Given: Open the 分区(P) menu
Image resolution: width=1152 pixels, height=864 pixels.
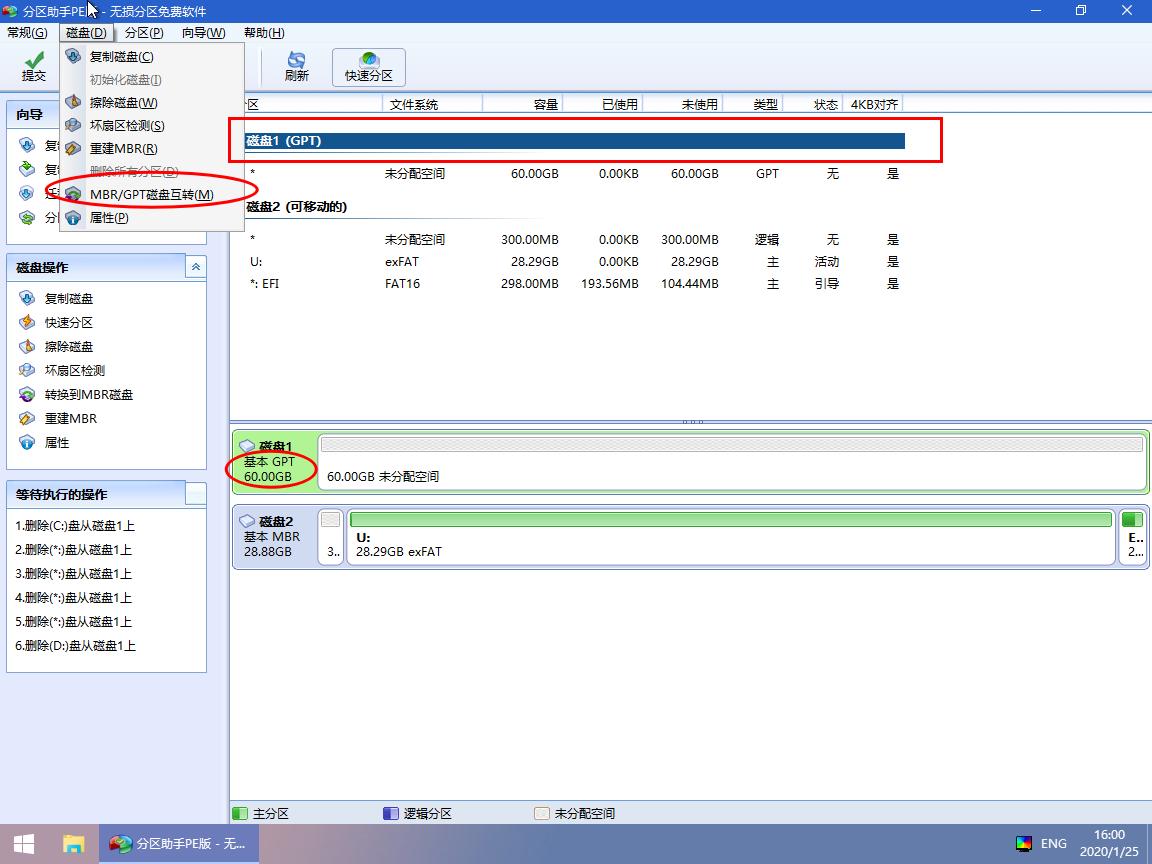Looking at the screenshot, I should [x=144, y=32].
